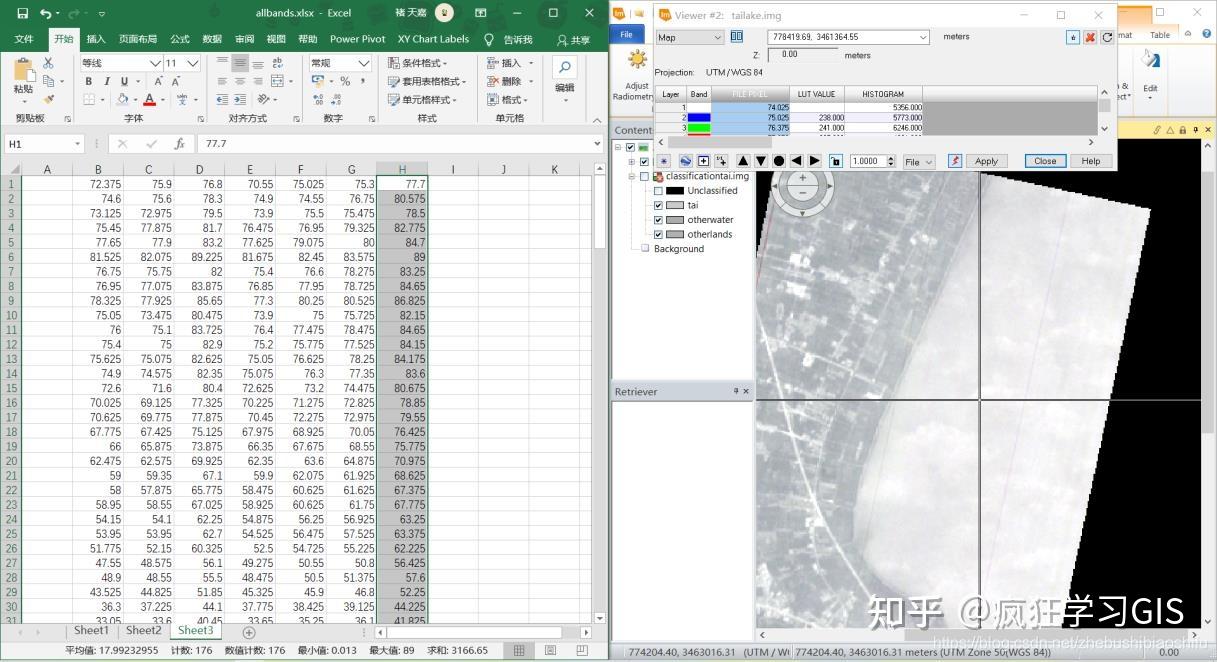This screenshot has width=1217, height=662.
Task: Uncheck the tai class visibility checkbox
Action: (658, 205)
